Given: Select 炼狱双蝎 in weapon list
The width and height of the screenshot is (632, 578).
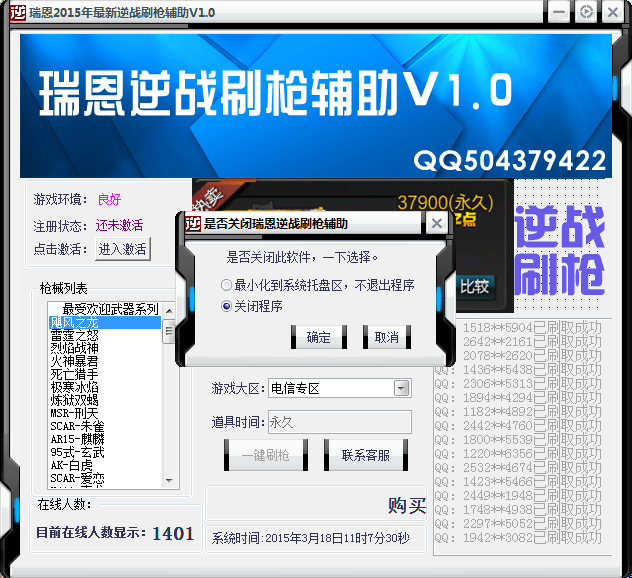Looking at the screenshot, I should point(105,400).
